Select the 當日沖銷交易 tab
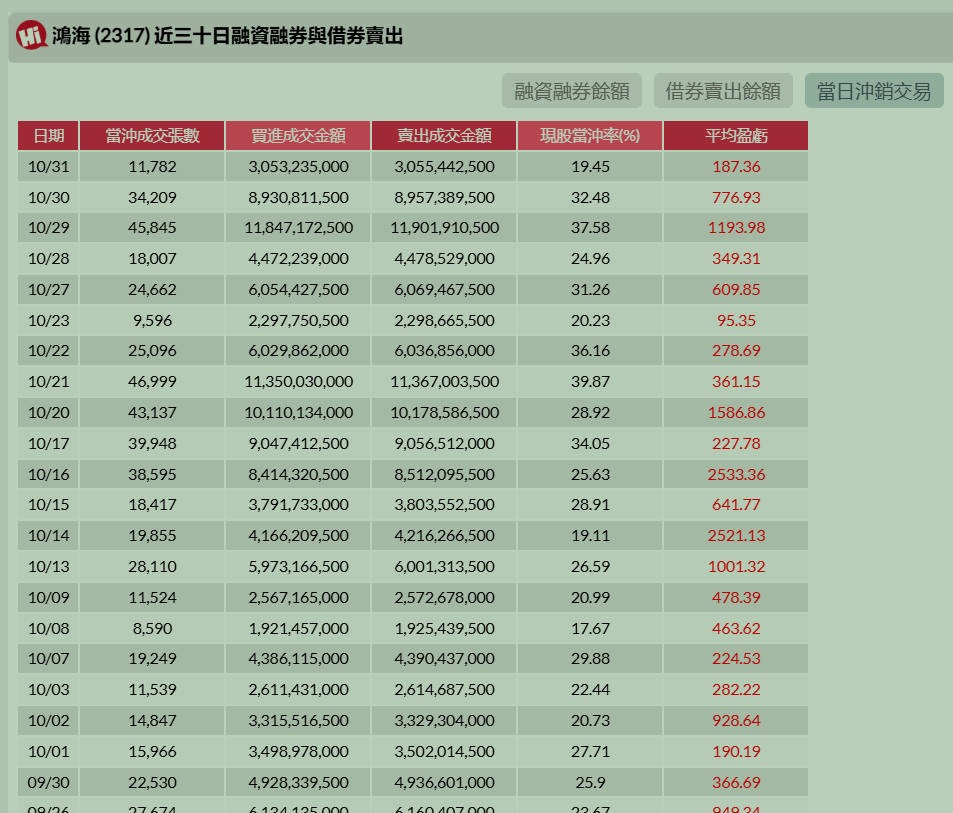 click(874, 91)
